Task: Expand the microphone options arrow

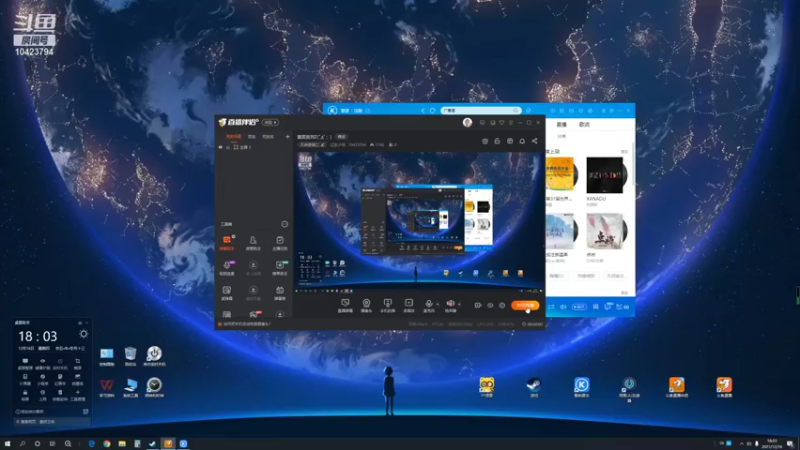Action: (x=438, y=304)
